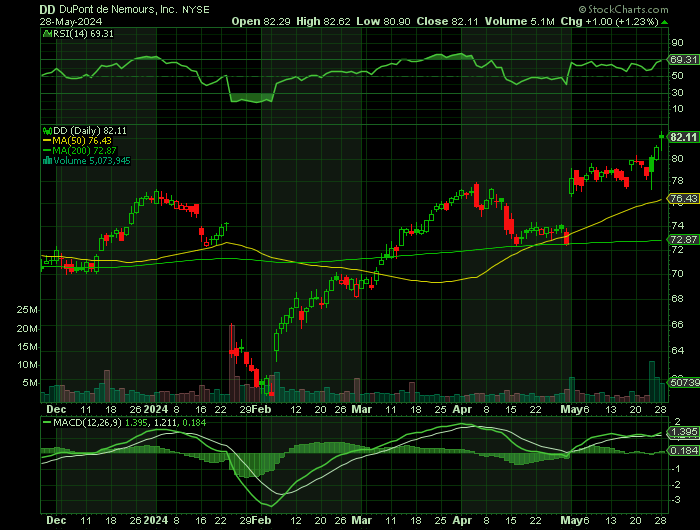Select the 'MA(50) 76.43' legend label

pos(82,141)
